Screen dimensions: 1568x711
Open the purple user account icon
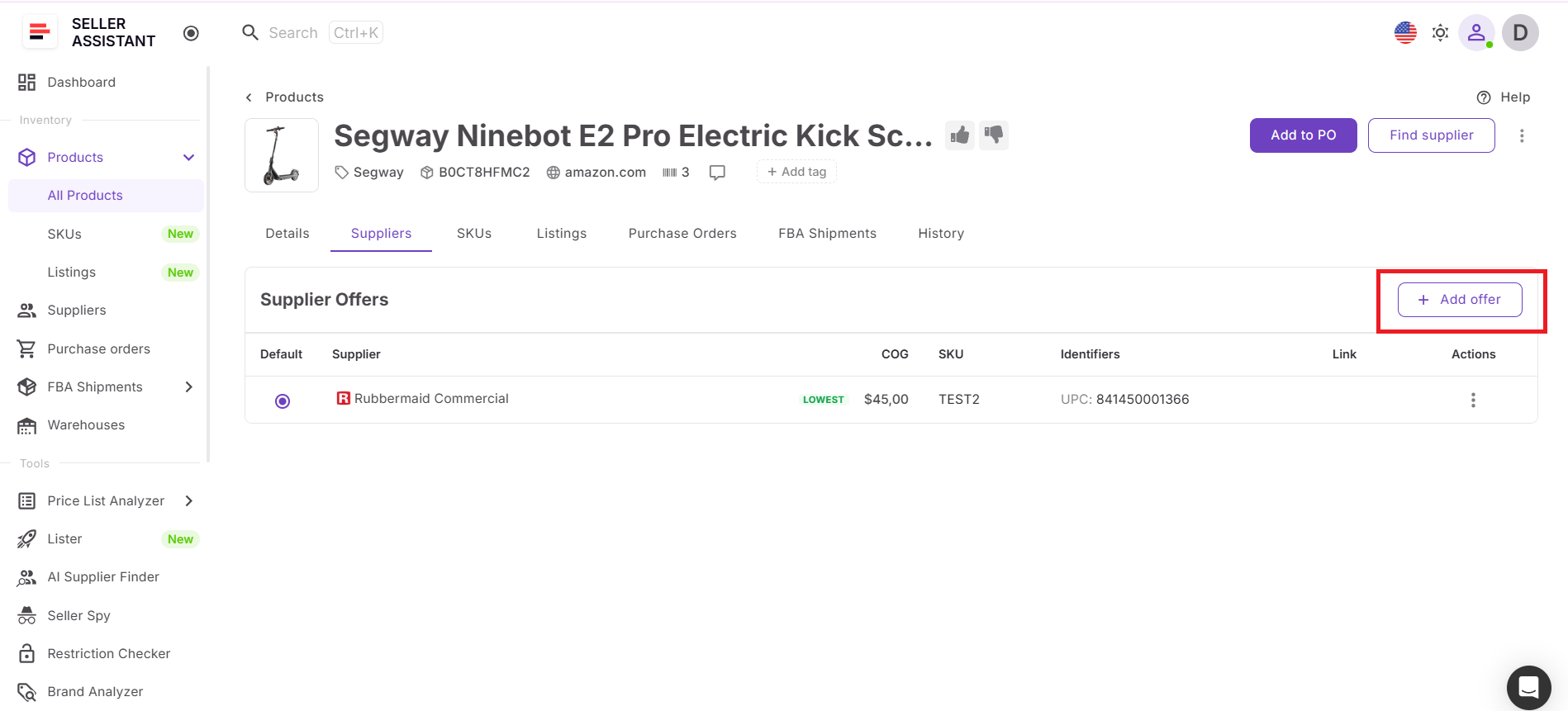pos(1476,33)
